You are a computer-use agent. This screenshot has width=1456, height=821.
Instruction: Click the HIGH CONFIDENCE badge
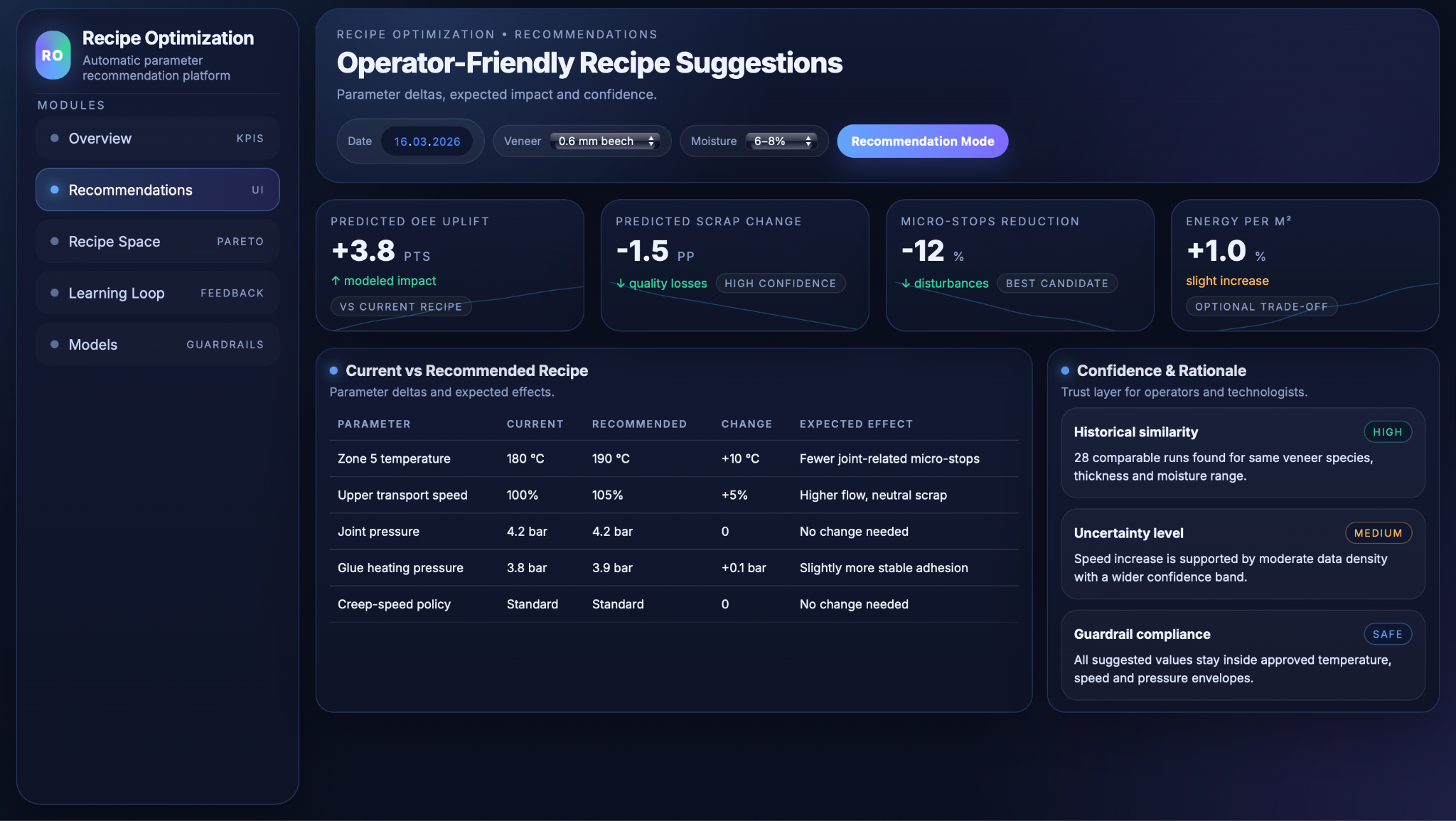780,284
